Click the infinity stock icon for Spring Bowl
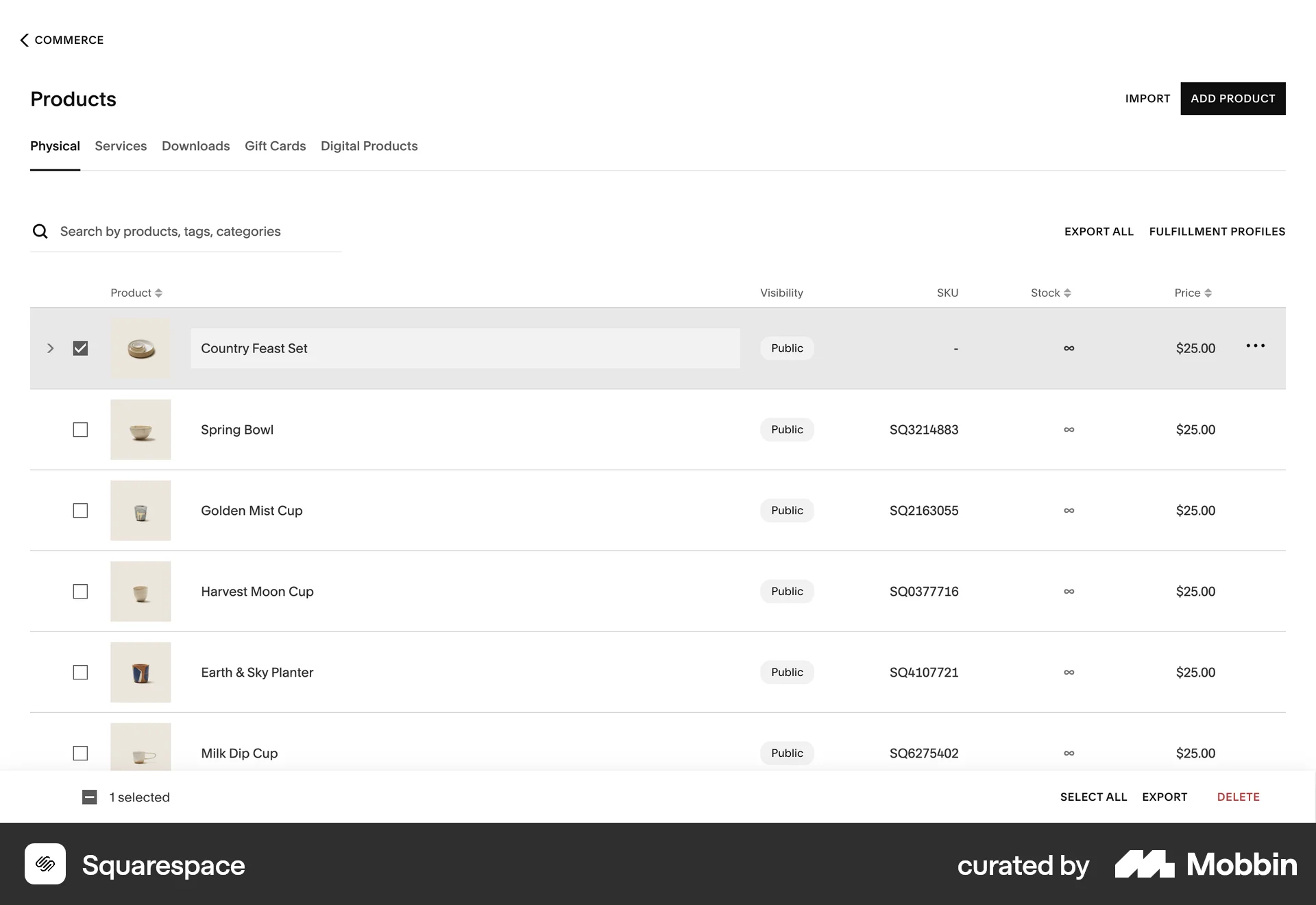Viewport: 1316px width, 905px height. click(x=1069, y=430)
